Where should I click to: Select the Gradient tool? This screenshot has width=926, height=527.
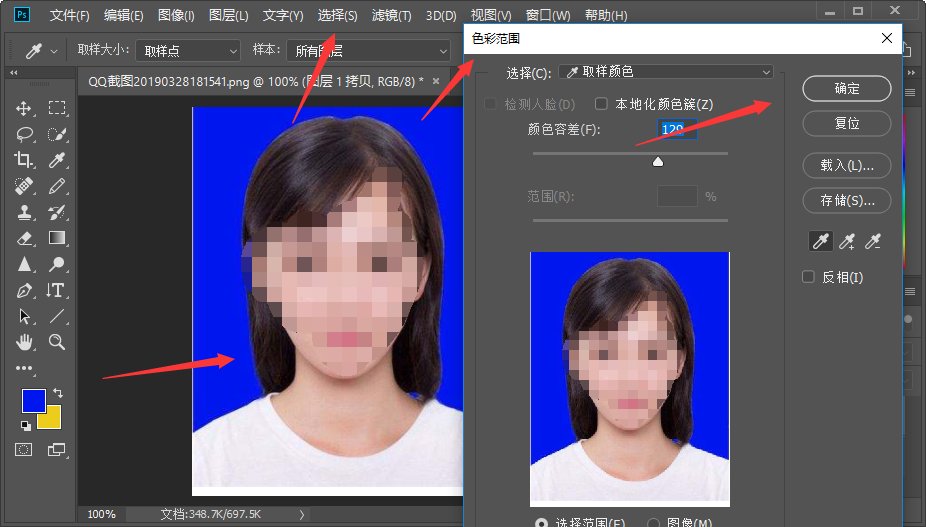[x=57, y=238]
